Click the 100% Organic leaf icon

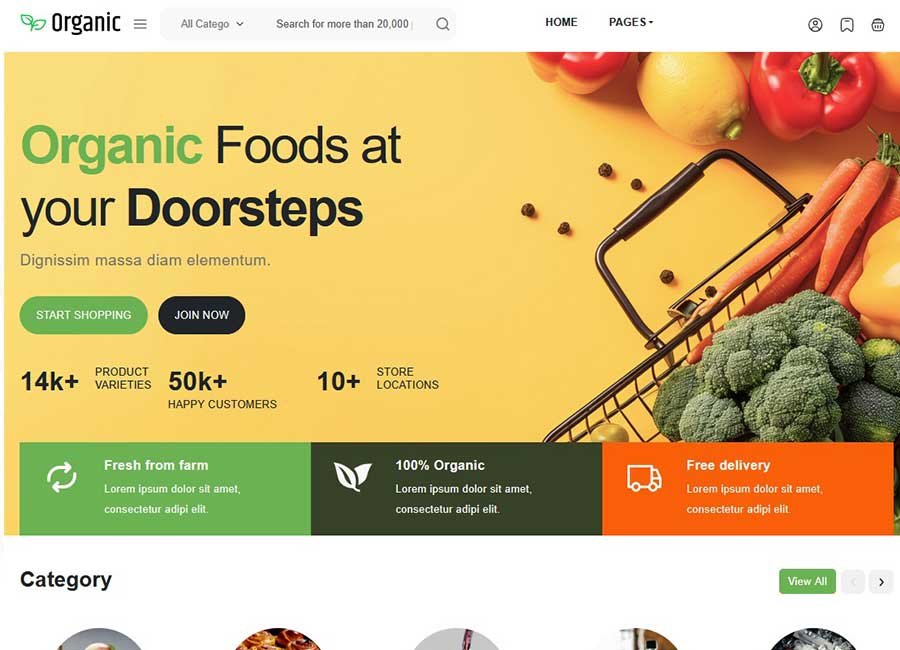(x=352, y=476)
